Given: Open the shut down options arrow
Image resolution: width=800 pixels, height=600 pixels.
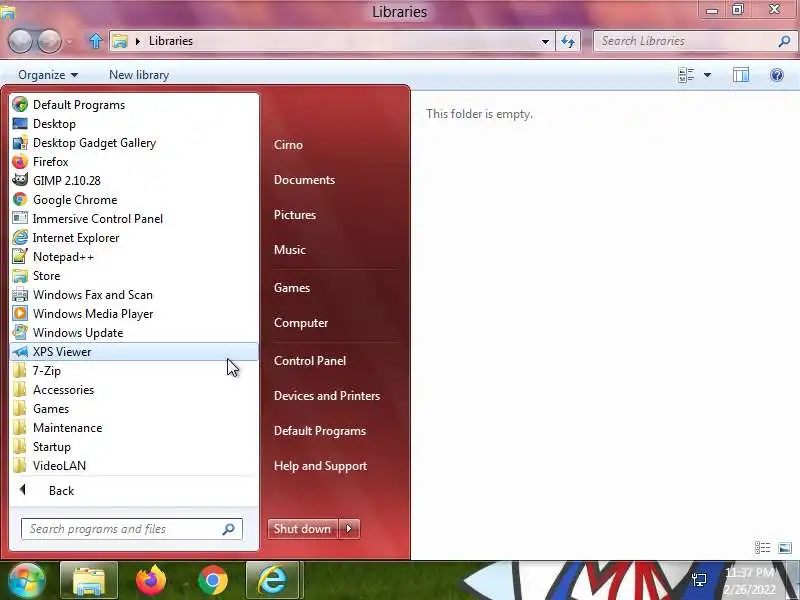Looking at the screenshot, I should click(x=349, y=529).
